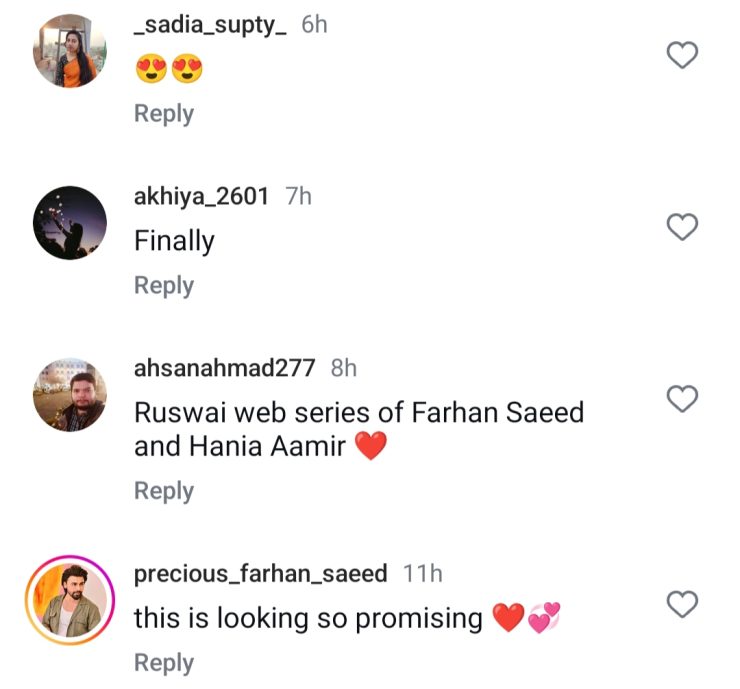Tap the heart icon beside akhiya_2601's comment
740x689 pixels.
(682, 227)
